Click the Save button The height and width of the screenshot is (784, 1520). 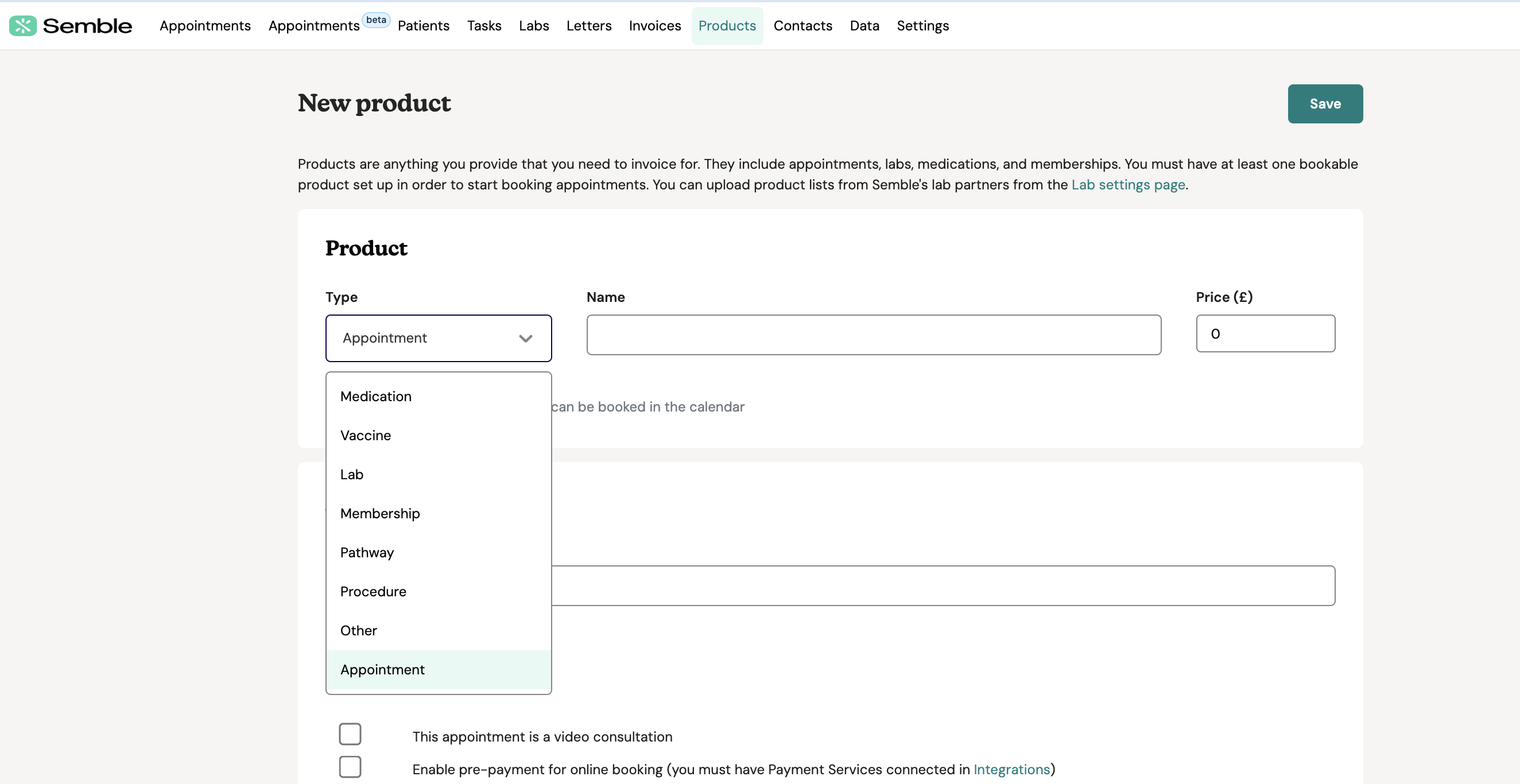click(x=1325, y=104)
